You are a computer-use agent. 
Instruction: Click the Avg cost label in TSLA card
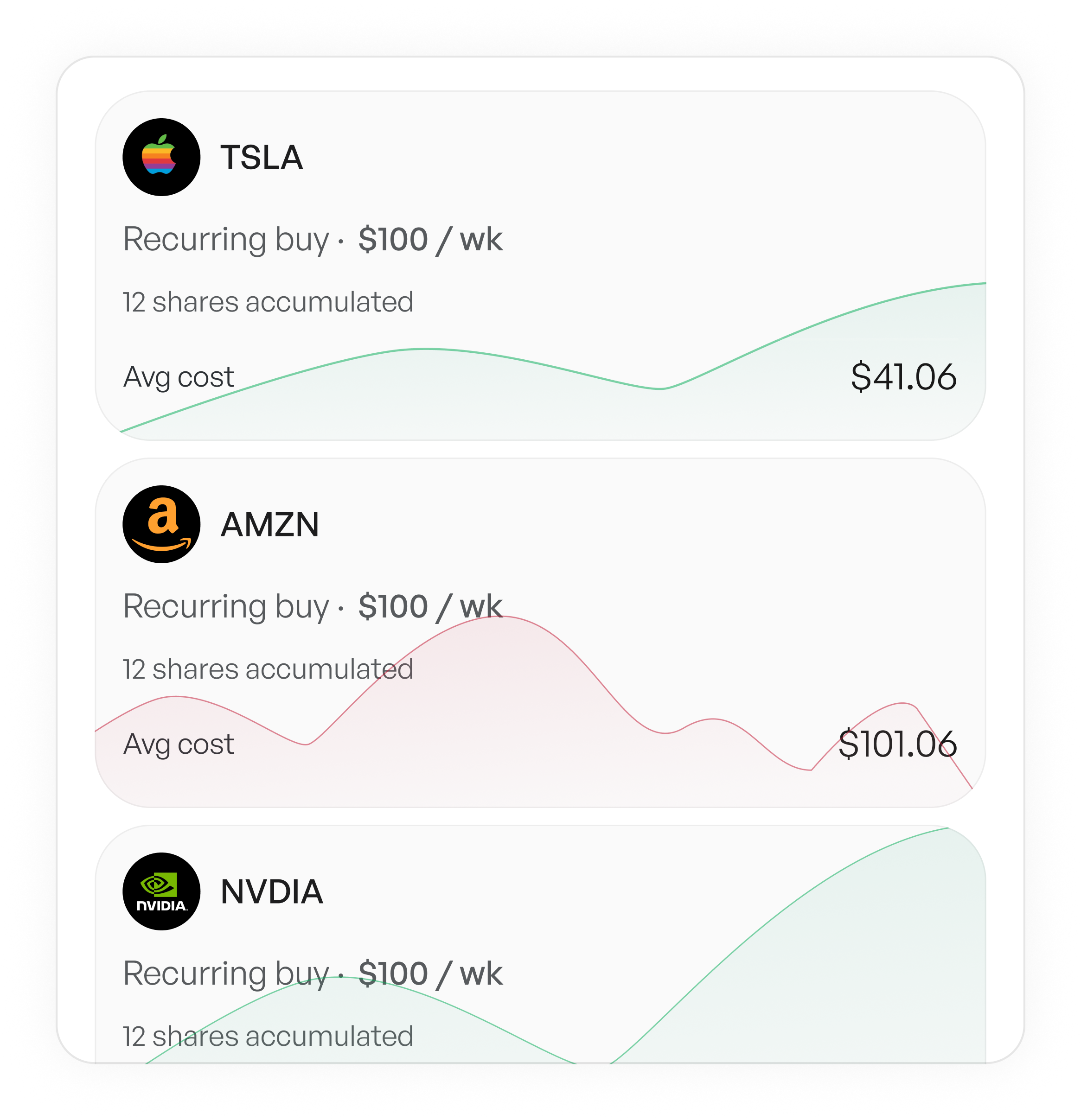[179, 377]
